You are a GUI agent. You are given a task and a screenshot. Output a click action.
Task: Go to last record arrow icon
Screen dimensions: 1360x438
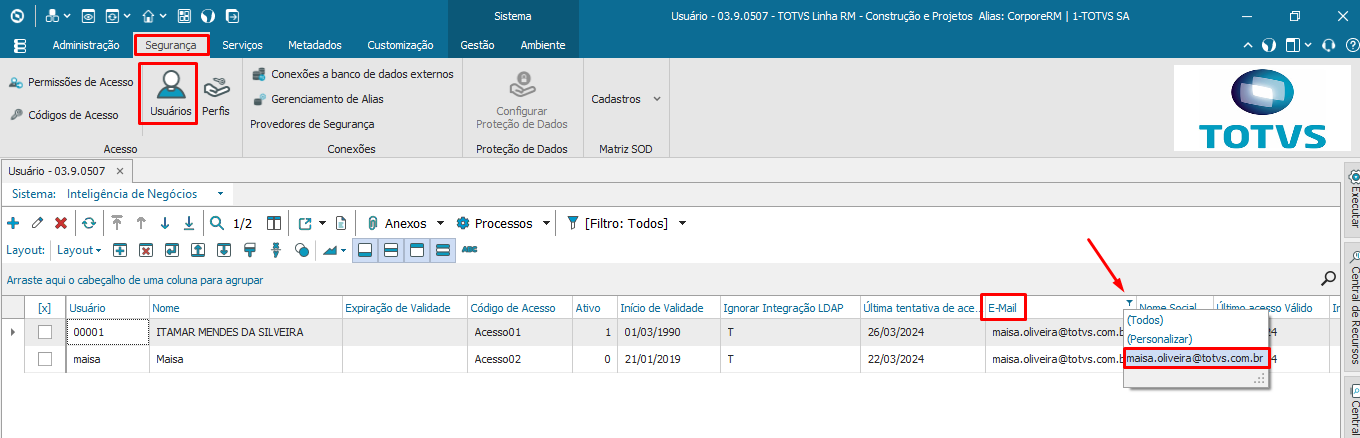click(188, 223)
